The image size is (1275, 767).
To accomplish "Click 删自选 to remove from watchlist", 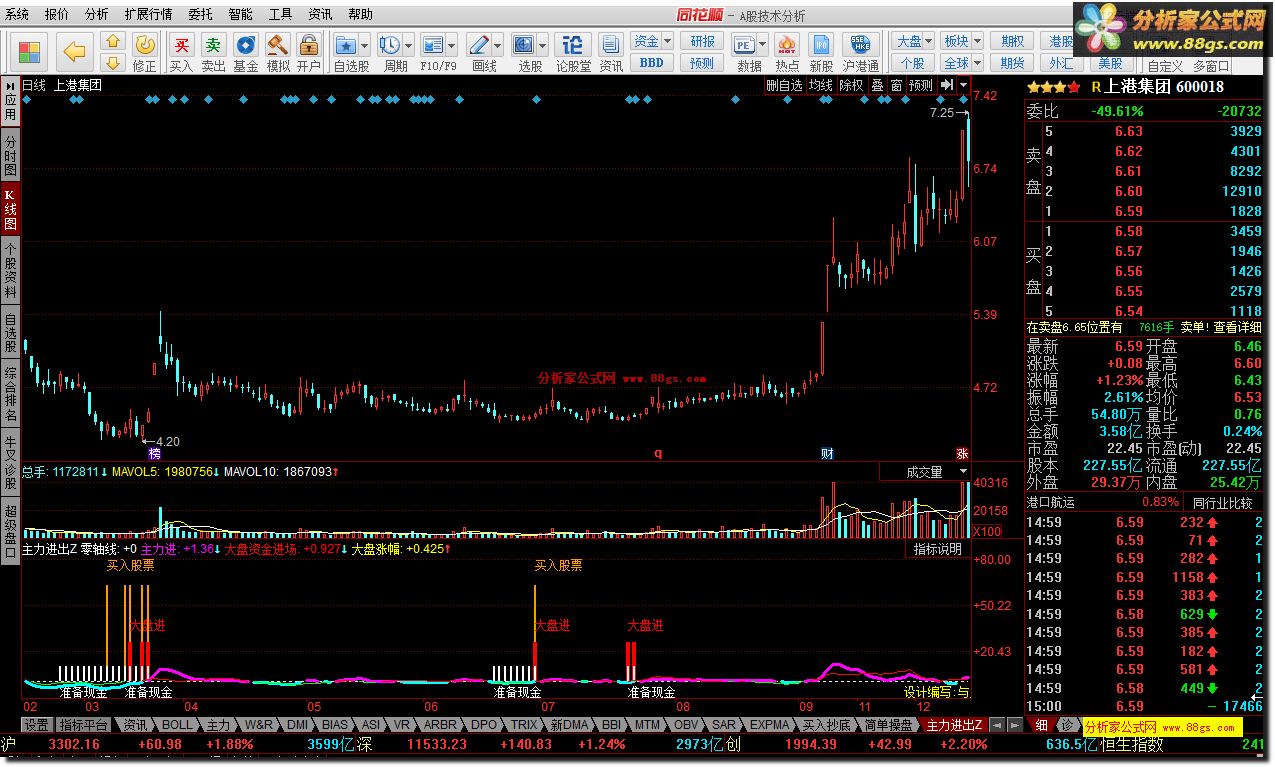I will pyautogui.click(x=784, y=85).
